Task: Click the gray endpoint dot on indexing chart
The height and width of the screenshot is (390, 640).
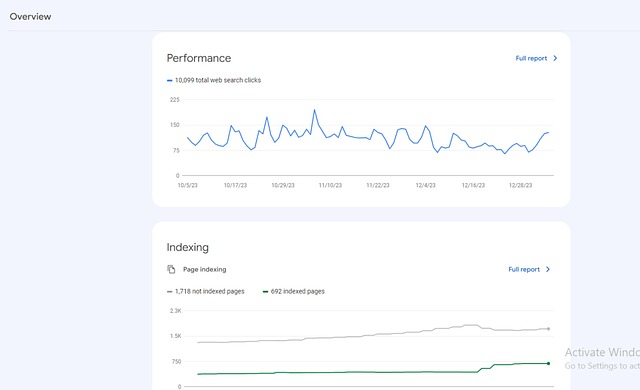Action: click(x=548, y=328)
